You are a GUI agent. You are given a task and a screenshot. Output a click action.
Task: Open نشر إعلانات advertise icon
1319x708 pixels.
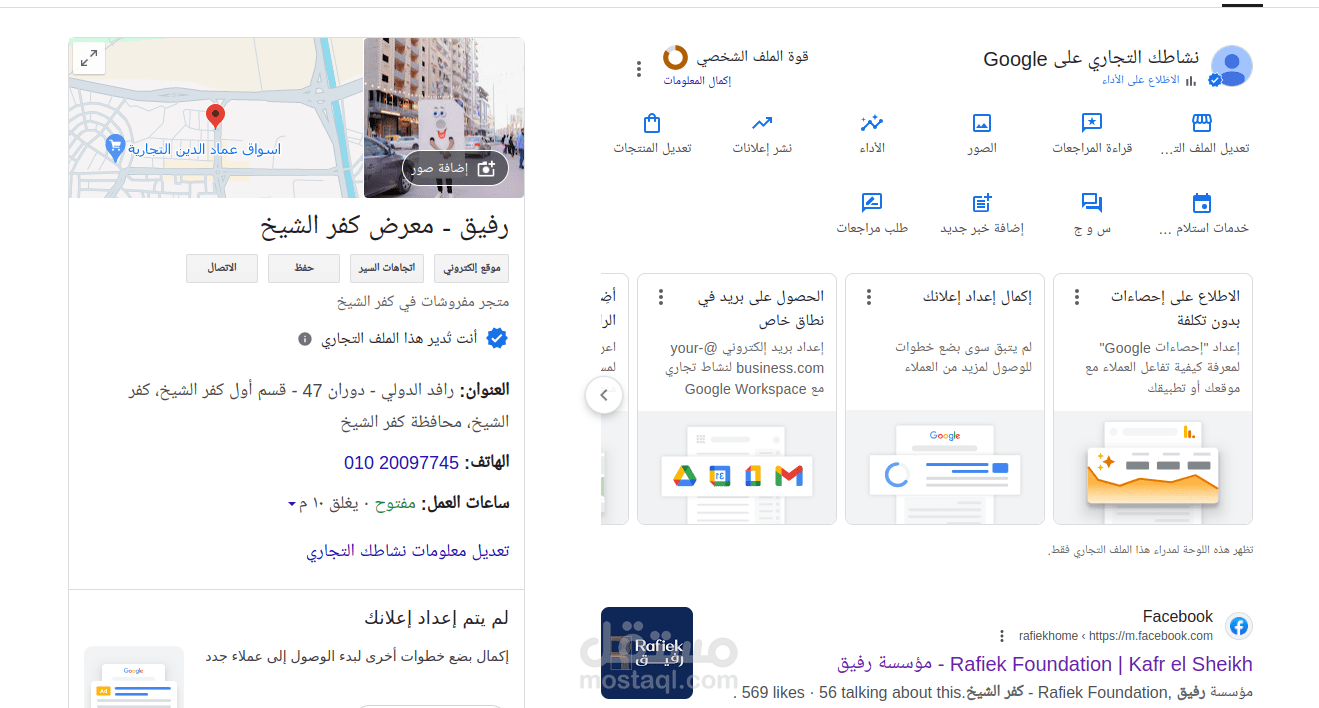tap(762, 123)
